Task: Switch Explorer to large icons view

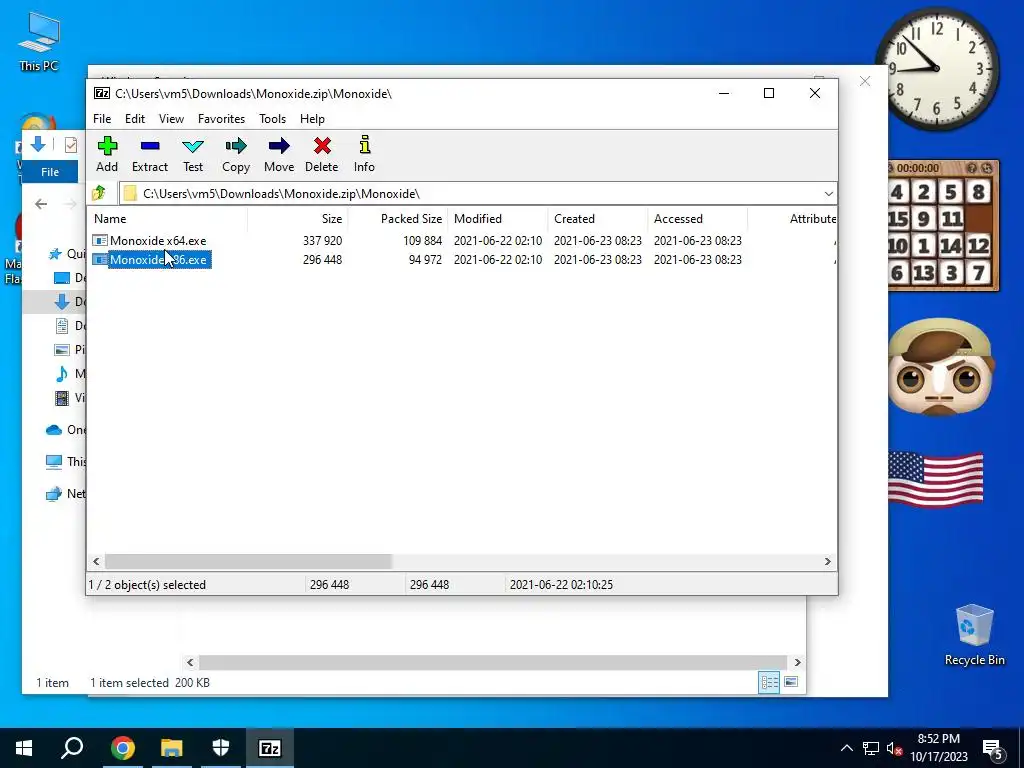Action: point(791,682)
